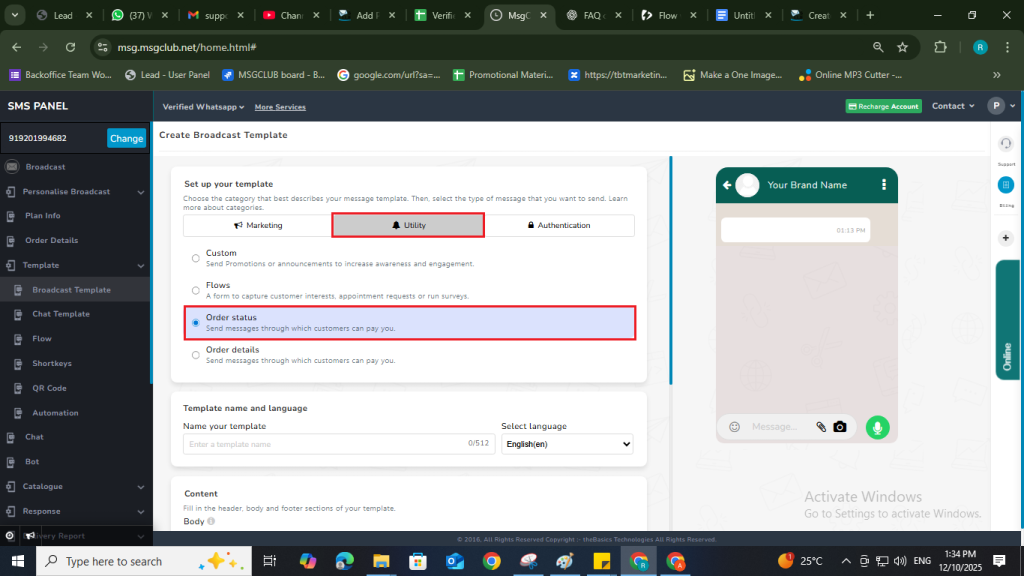Screen dimensions: 1024x576
Task: Collapse the Template section in sidebar
Action: point(142,266)
